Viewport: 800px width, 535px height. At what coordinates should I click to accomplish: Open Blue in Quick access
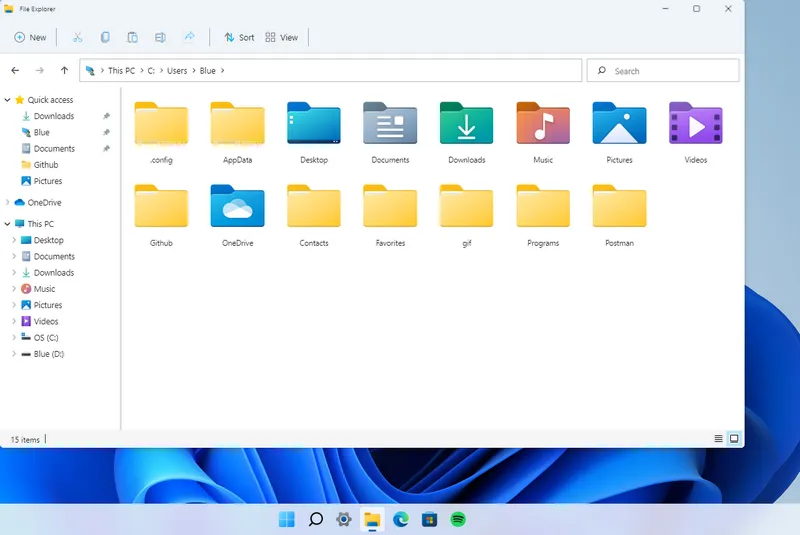click(36, 133)
